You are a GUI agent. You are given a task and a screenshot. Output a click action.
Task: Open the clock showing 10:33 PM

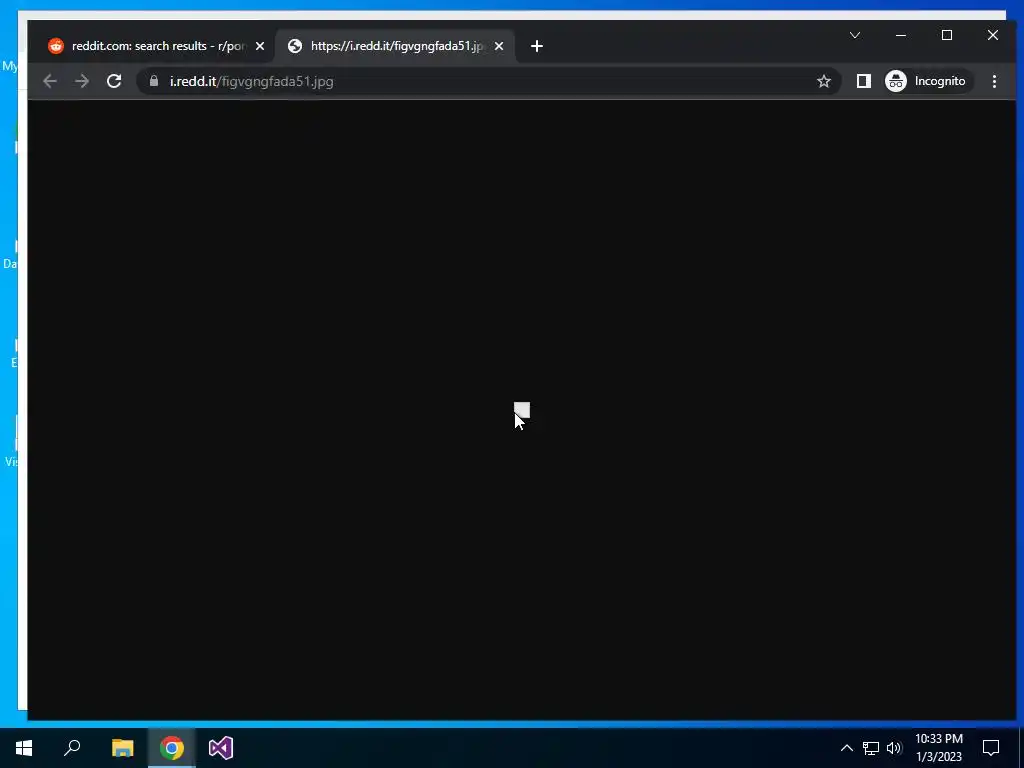(939, 748)
